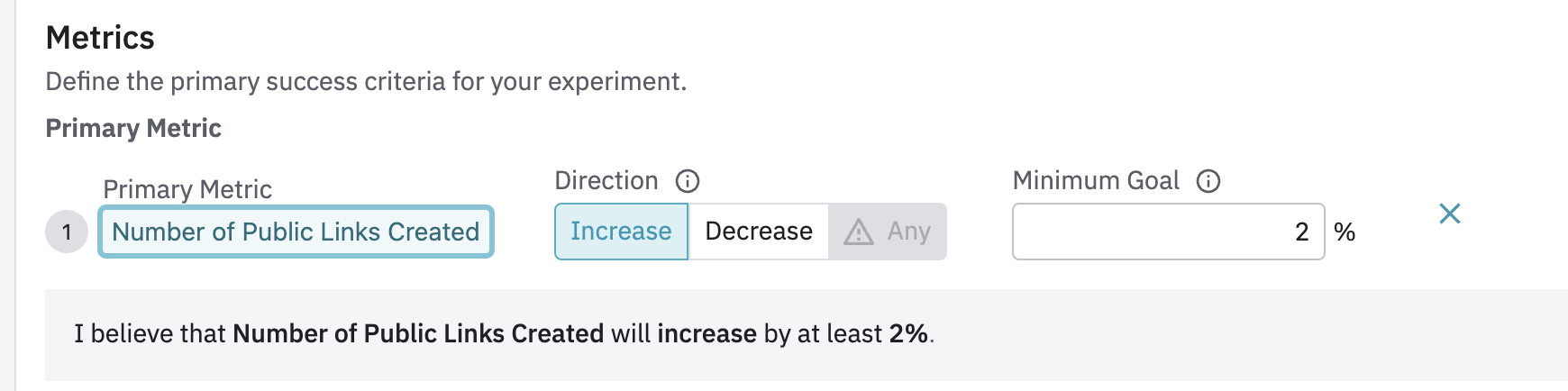Click bold word increase in hypothesis sentence
The image size is (1568, 391).
pyautogui.click(x=707, y=333)
